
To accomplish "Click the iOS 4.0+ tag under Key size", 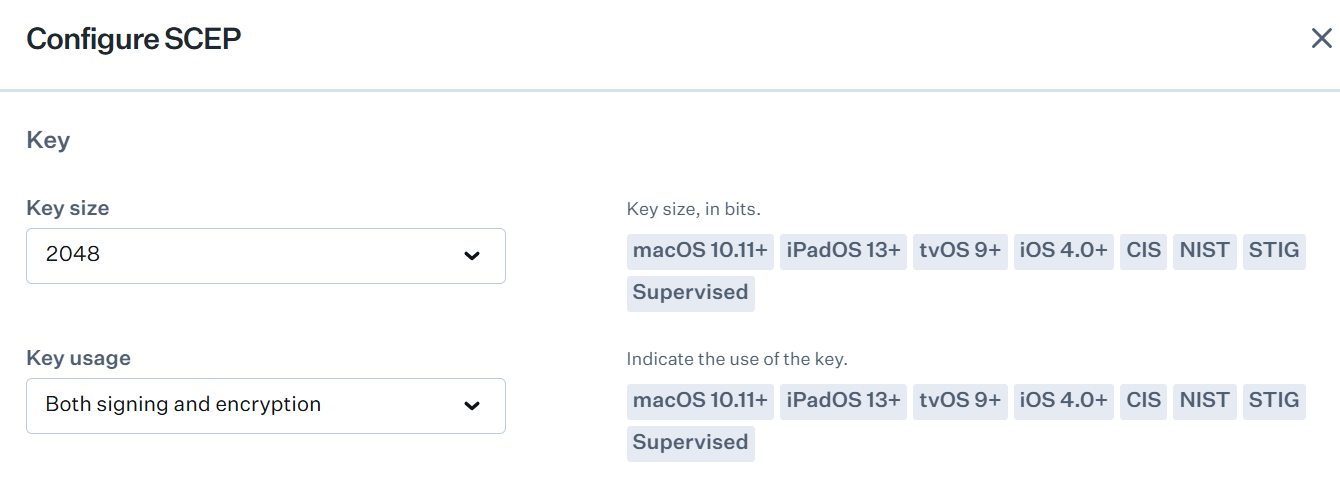I will (1063, 251).
